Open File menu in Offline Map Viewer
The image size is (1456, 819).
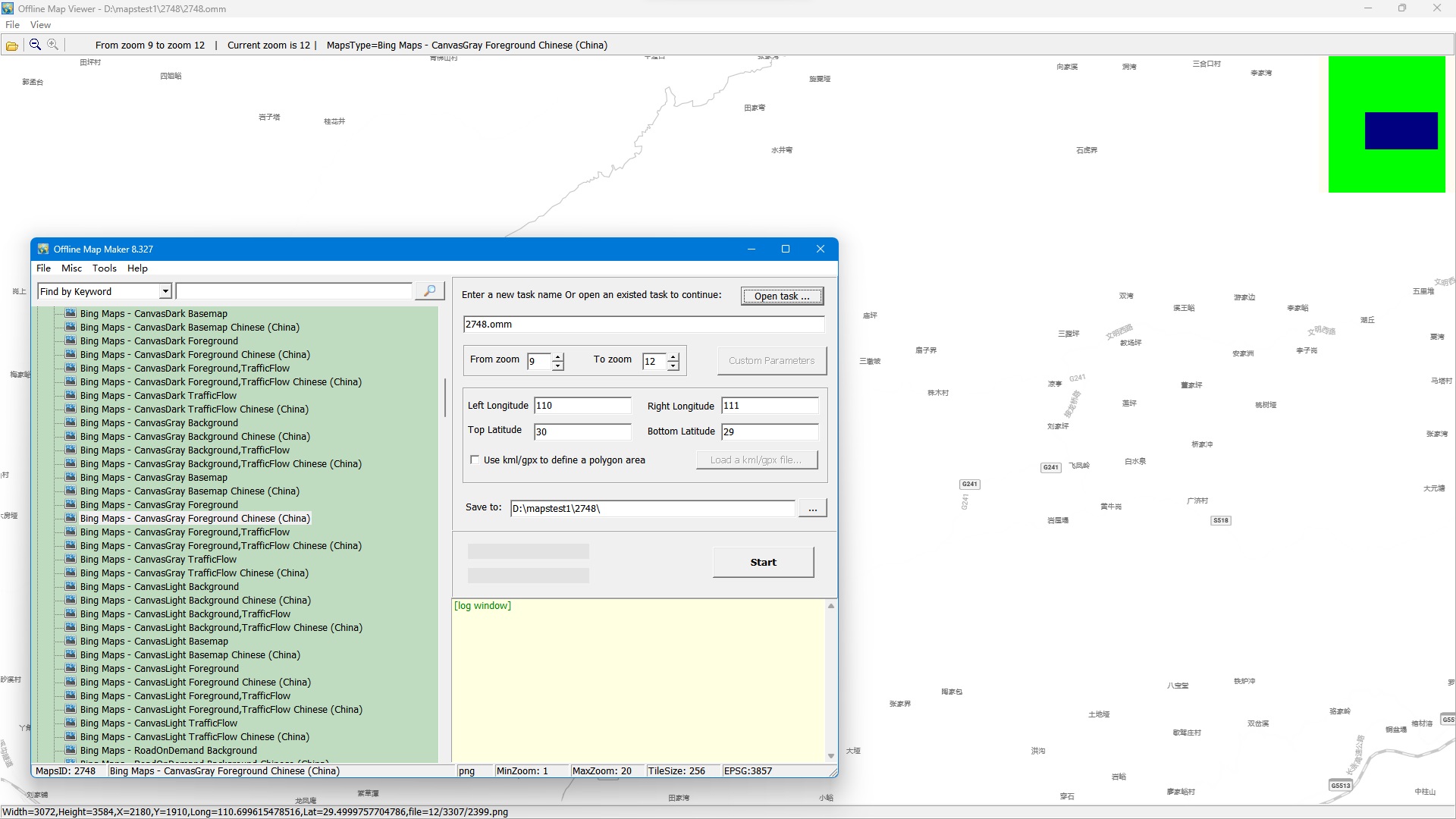point(12,24)
